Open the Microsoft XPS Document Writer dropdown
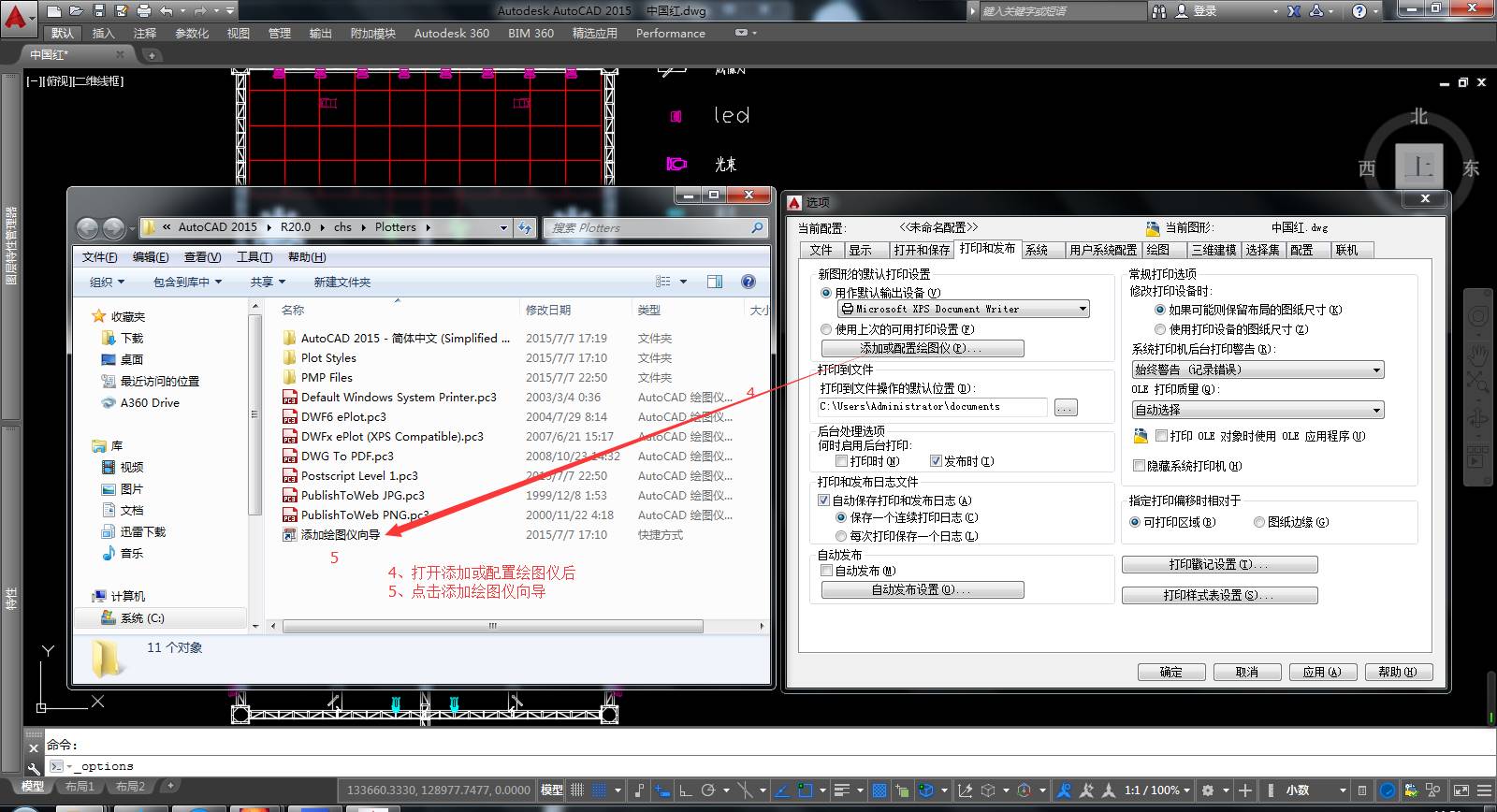 (964, 309)
